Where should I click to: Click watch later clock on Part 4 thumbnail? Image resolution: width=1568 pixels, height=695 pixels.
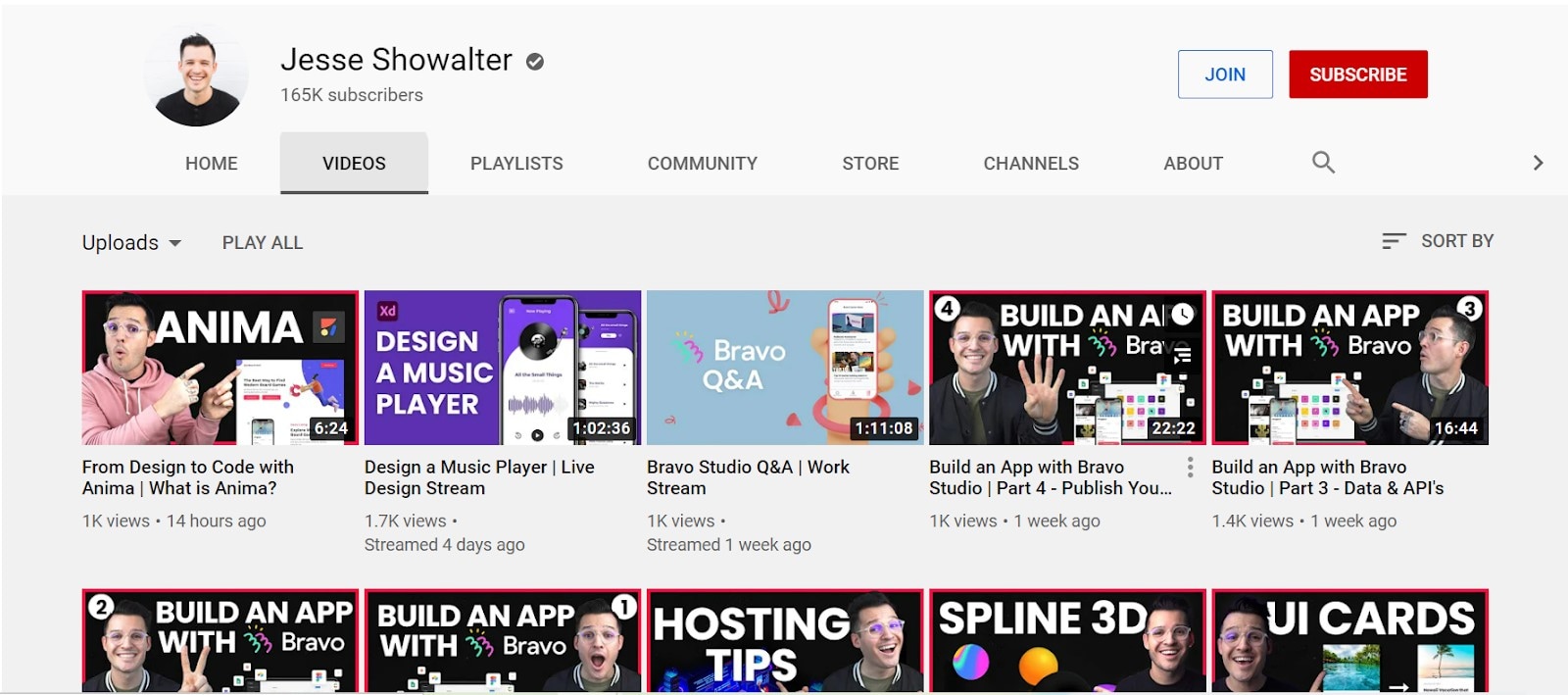(x=1183, y=314)
